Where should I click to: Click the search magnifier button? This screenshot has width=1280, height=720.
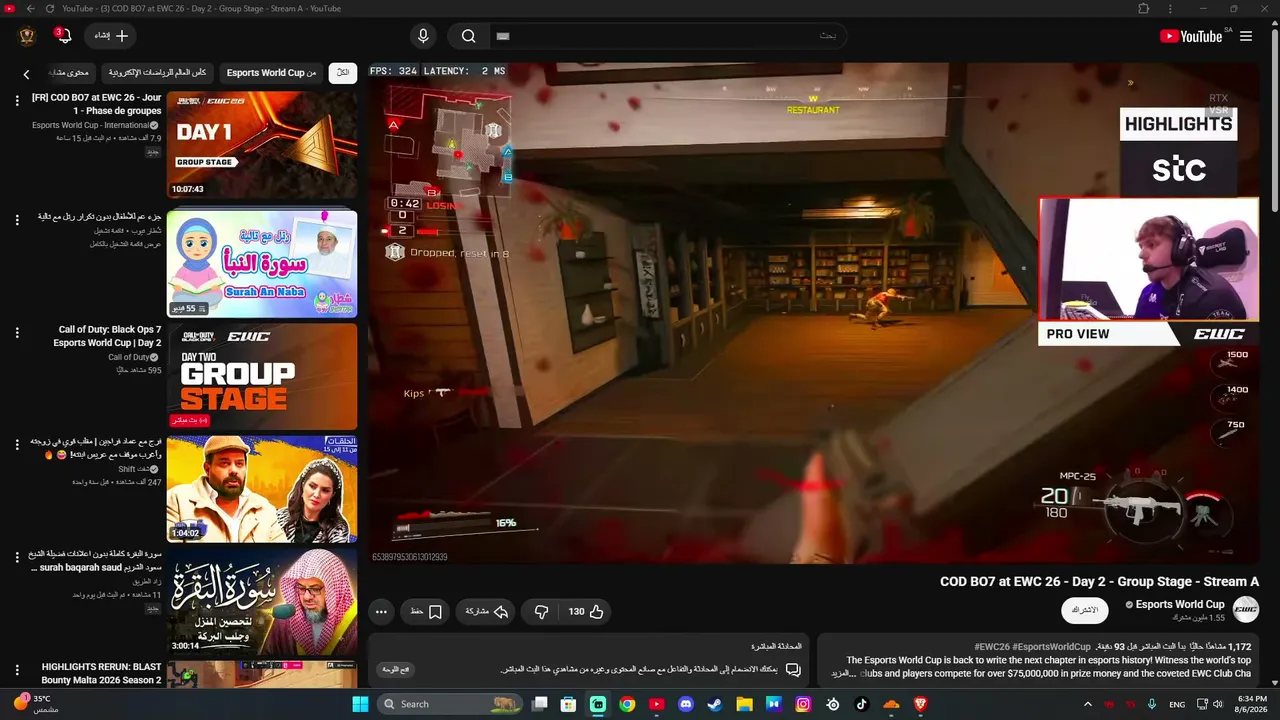468,36
